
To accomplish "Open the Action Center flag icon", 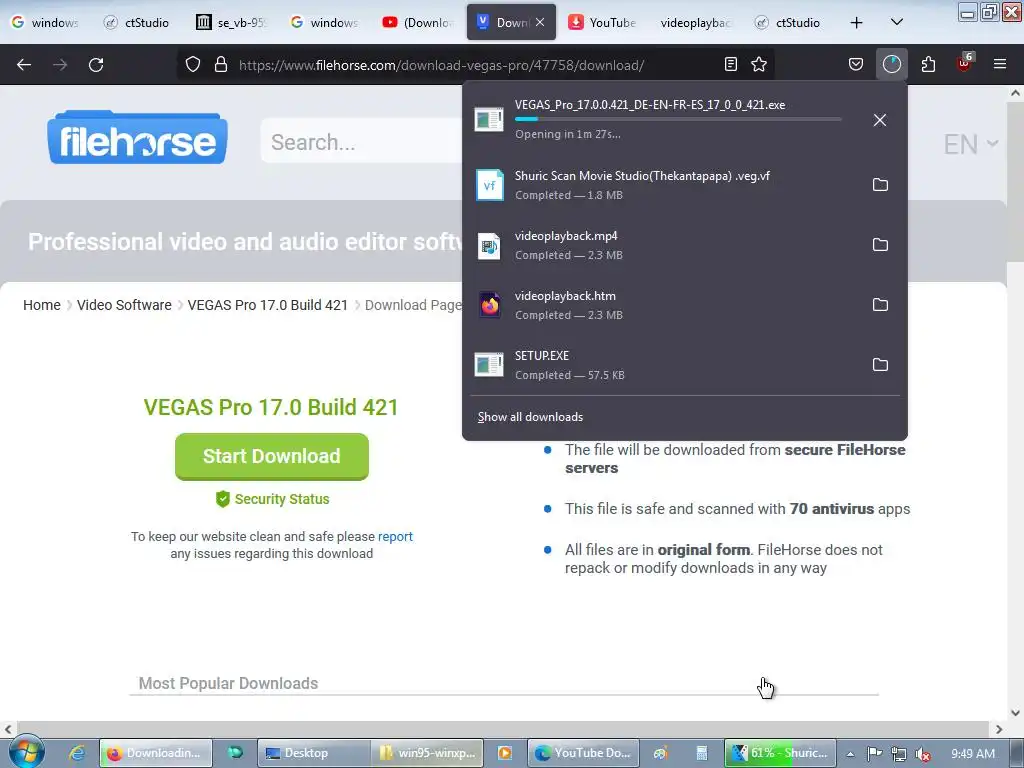I will tap(874, 754).
